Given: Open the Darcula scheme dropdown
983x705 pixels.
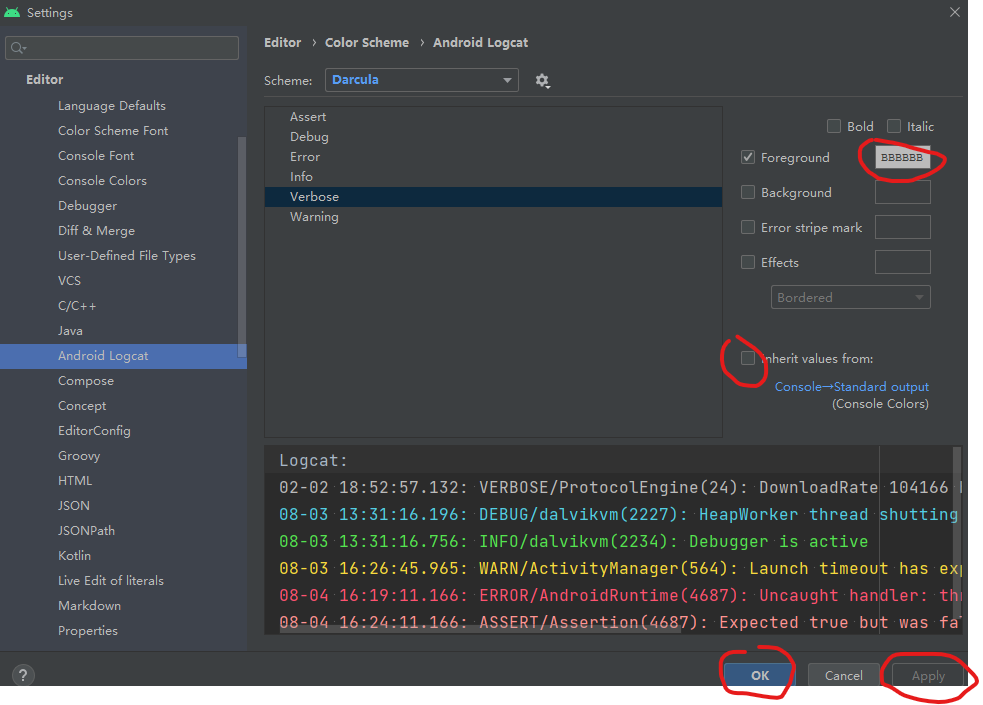Looking at the screenshot, I should tap(421, 80).
